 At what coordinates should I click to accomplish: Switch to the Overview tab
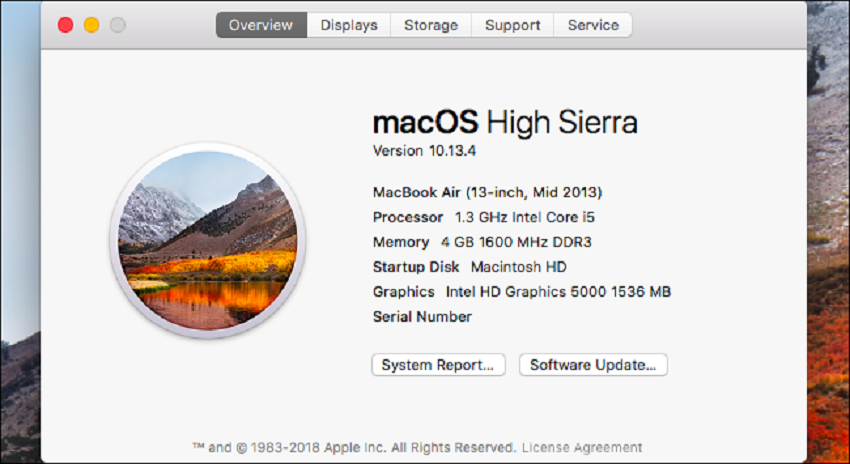pyautogui.click(x=261, y=25)
